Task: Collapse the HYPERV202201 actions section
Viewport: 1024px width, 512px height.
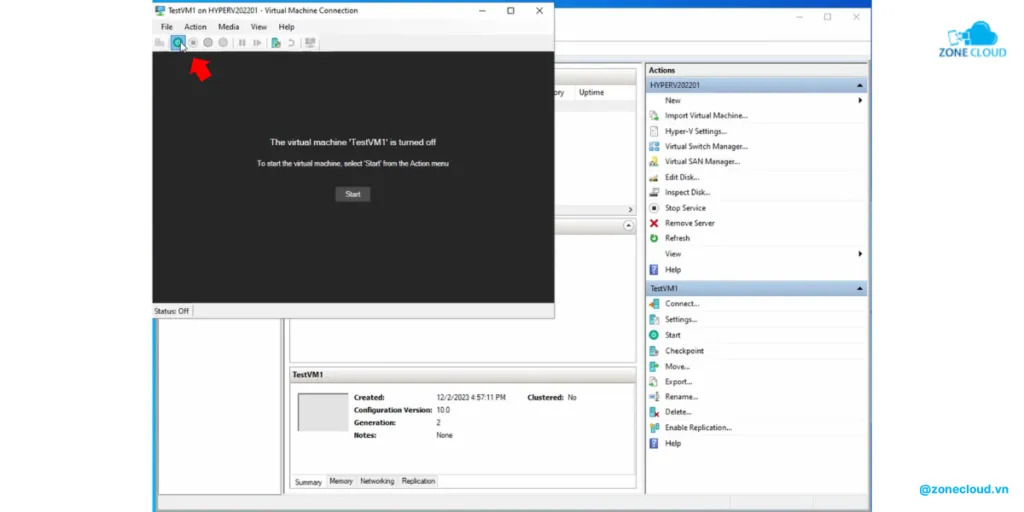Action: point(860,86)
